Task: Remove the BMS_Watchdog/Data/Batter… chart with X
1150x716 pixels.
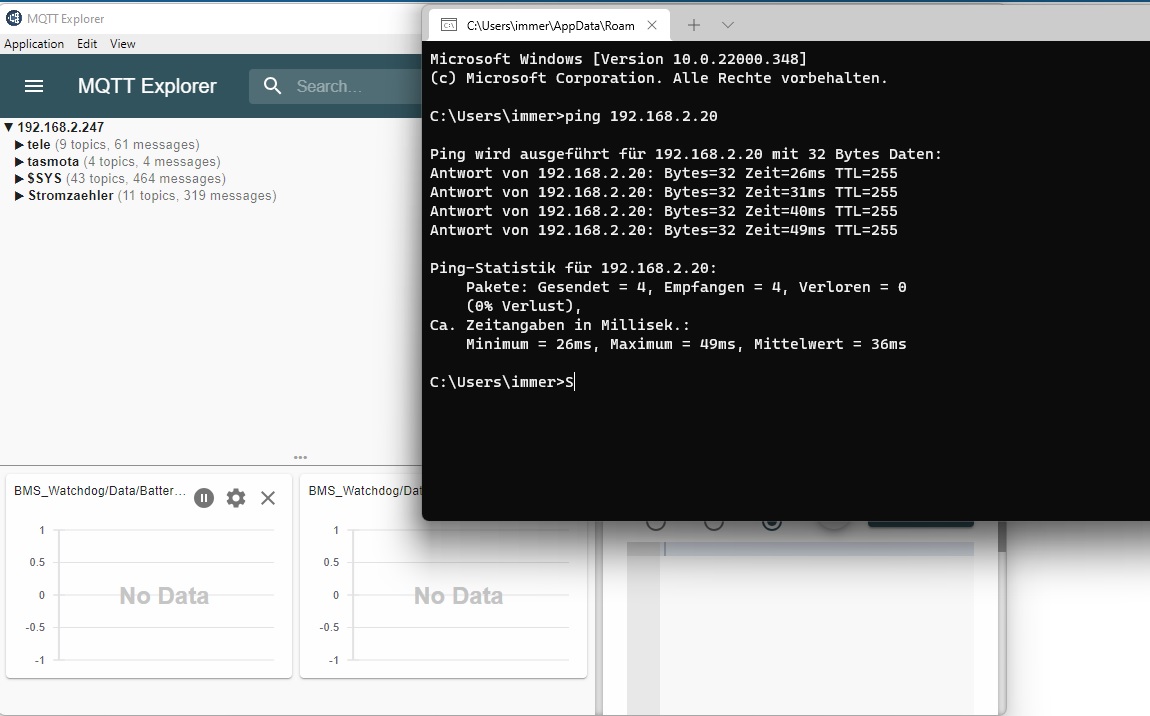Action: 268,498
